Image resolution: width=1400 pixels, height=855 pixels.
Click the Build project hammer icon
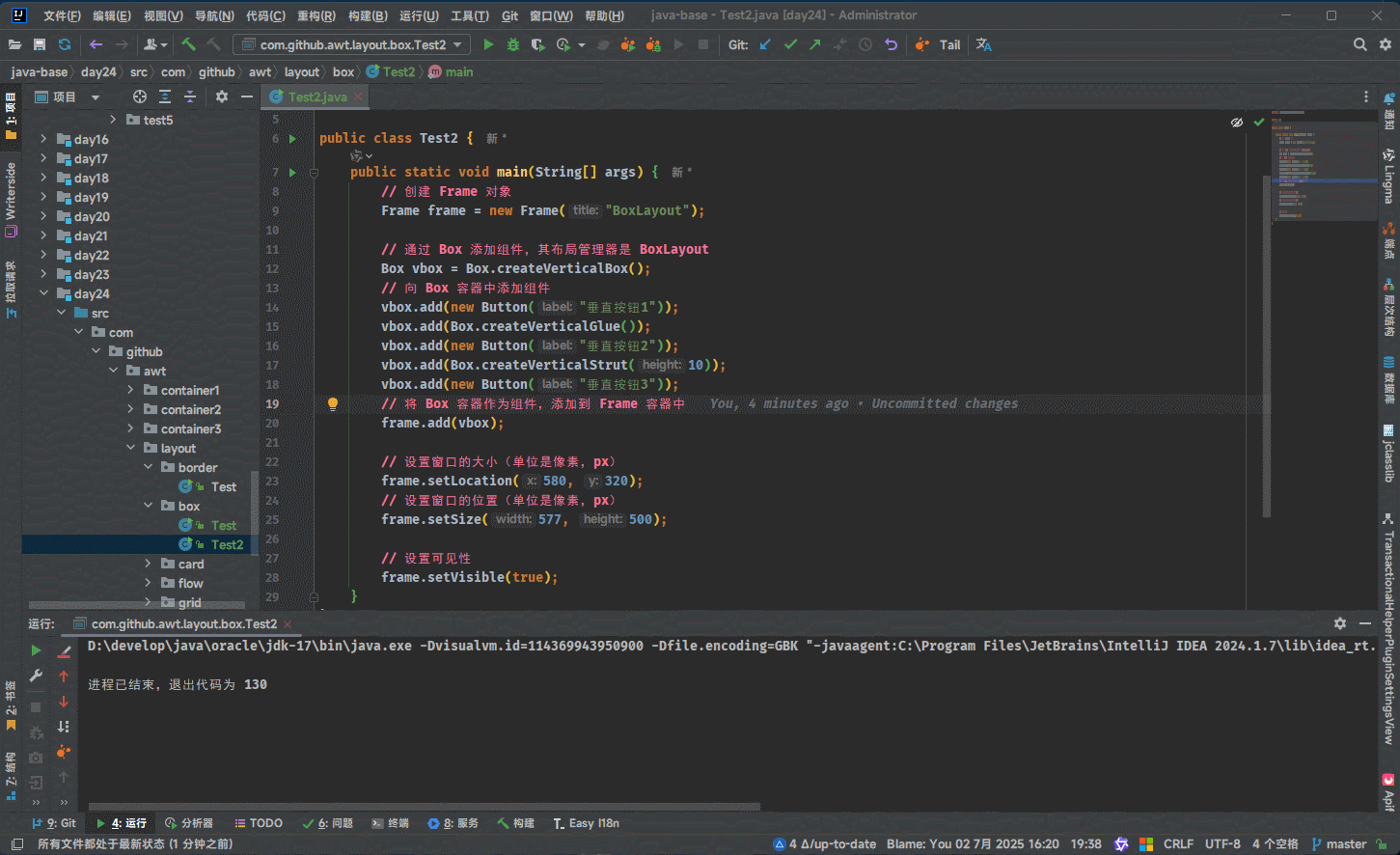189,44
